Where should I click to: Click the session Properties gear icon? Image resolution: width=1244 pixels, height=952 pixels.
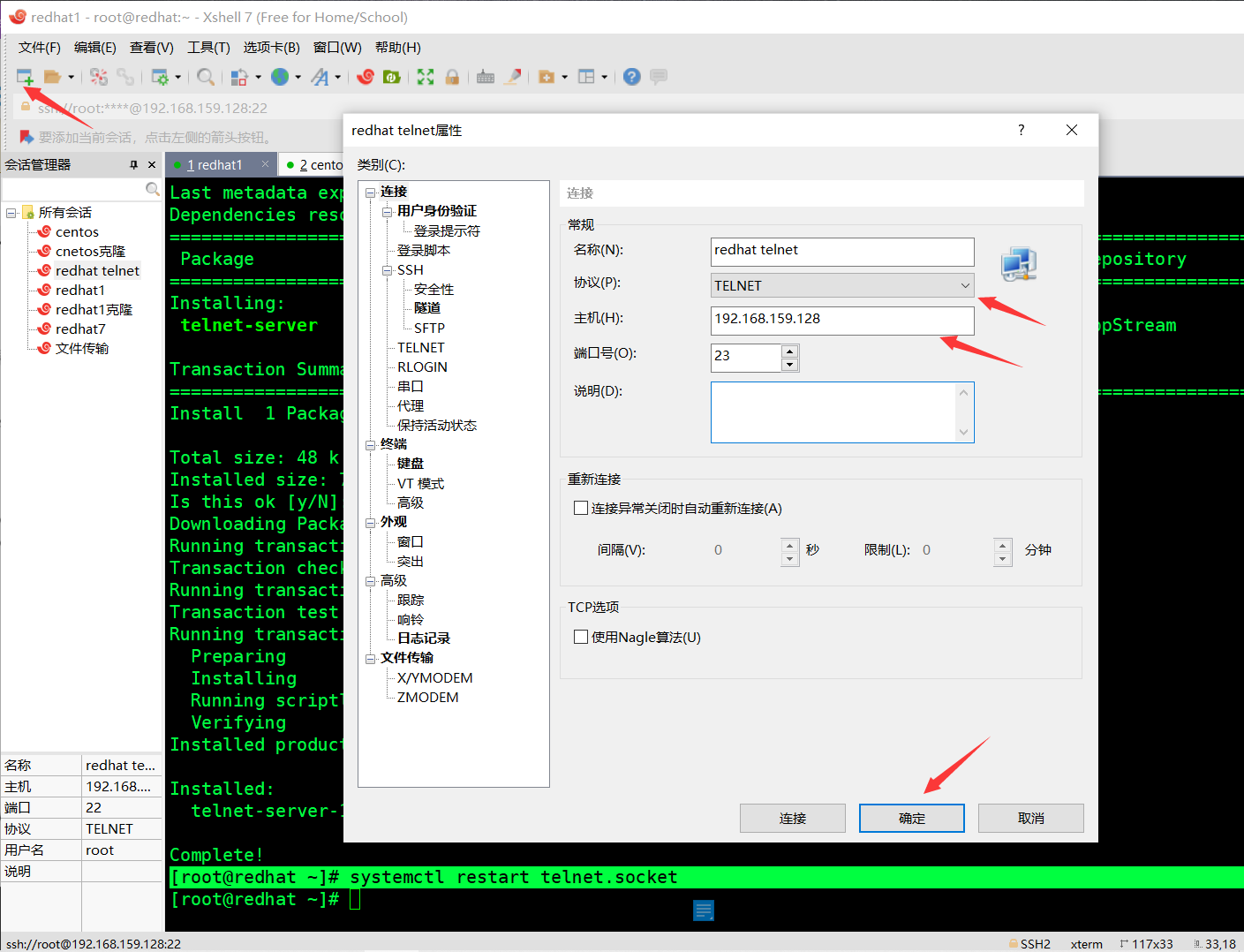coord(162,76)
